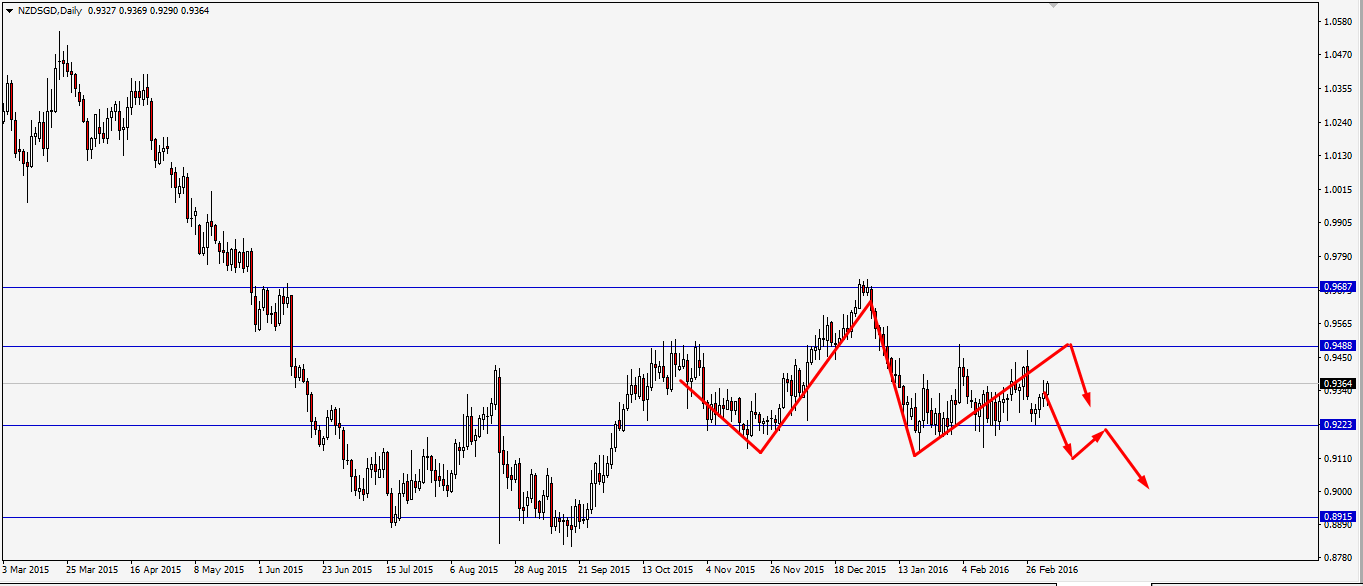Click the 13 Jan 2016 date label

click(924, 569)
